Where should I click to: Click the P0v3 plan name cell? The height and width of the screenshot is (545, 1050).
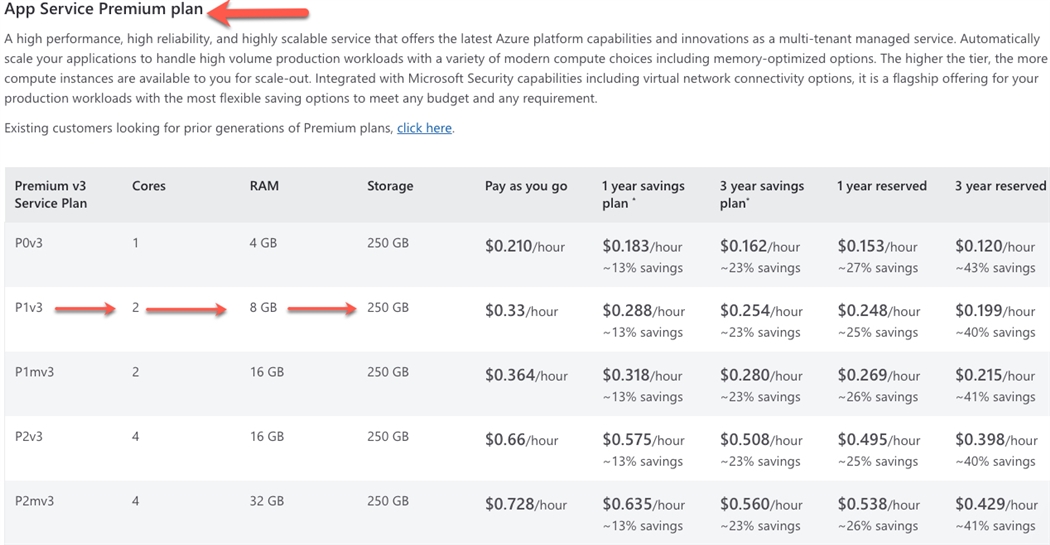pyautogui.click(x=29, y=243)
